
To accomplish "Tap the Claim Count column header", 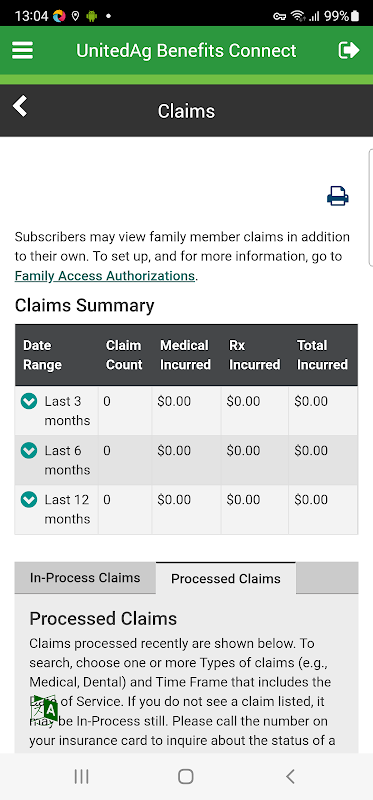I will point(124,355).
